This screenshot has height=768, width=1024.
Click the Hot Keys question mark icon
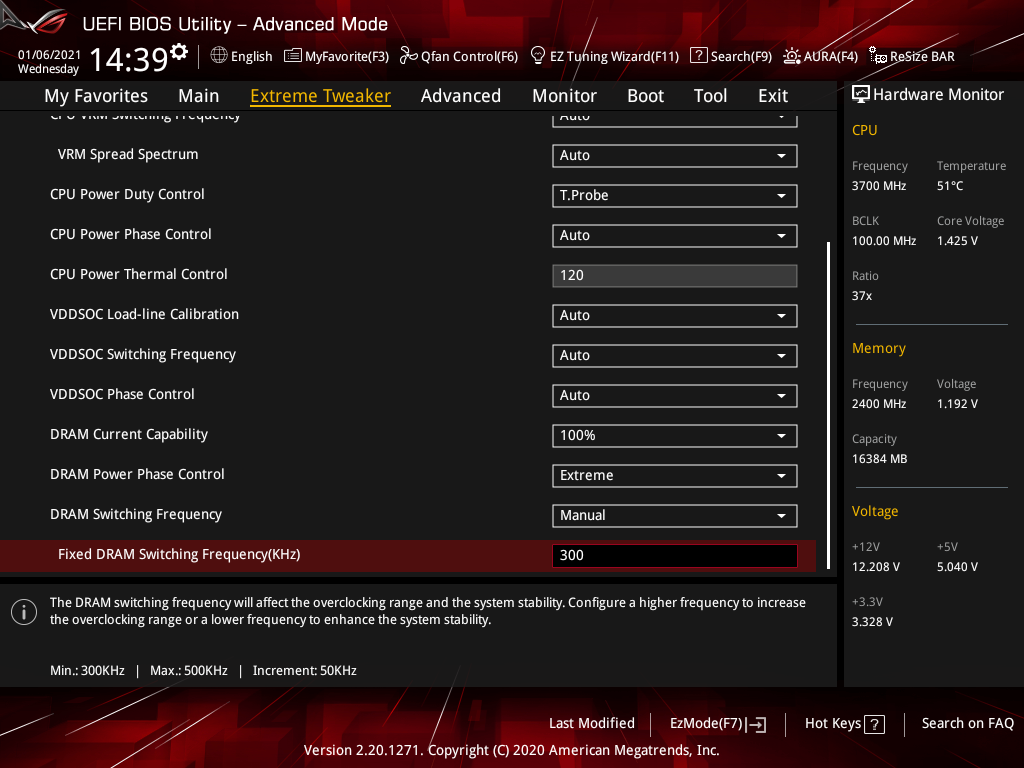[874, 724]
